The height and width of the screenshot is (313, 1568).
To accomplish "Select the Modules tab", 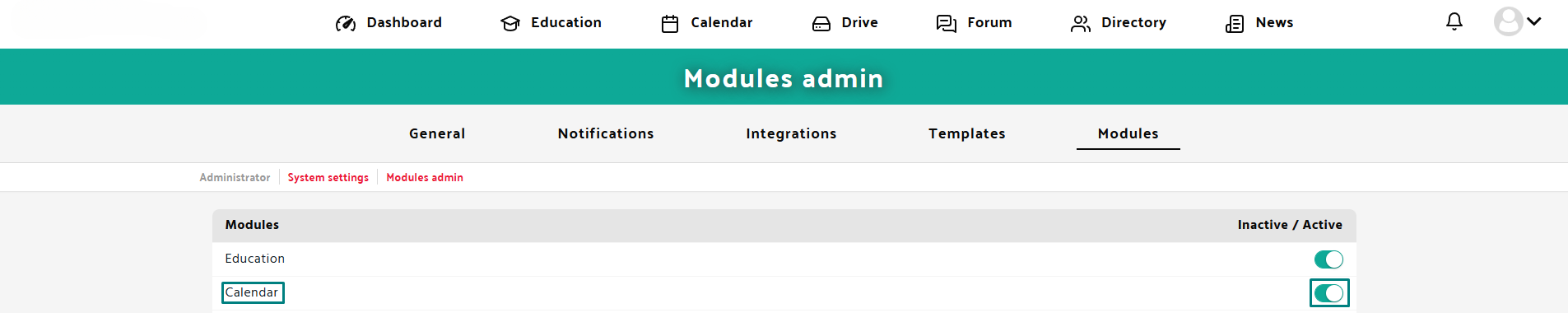I will point(1128,133).
